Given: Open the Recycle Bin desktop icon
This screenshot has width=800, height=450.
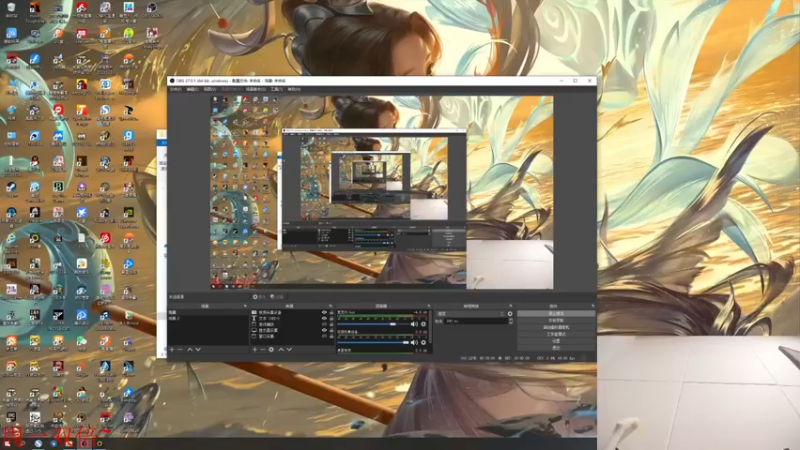Looking at the screenshot, I should click(x=11, y=9).
